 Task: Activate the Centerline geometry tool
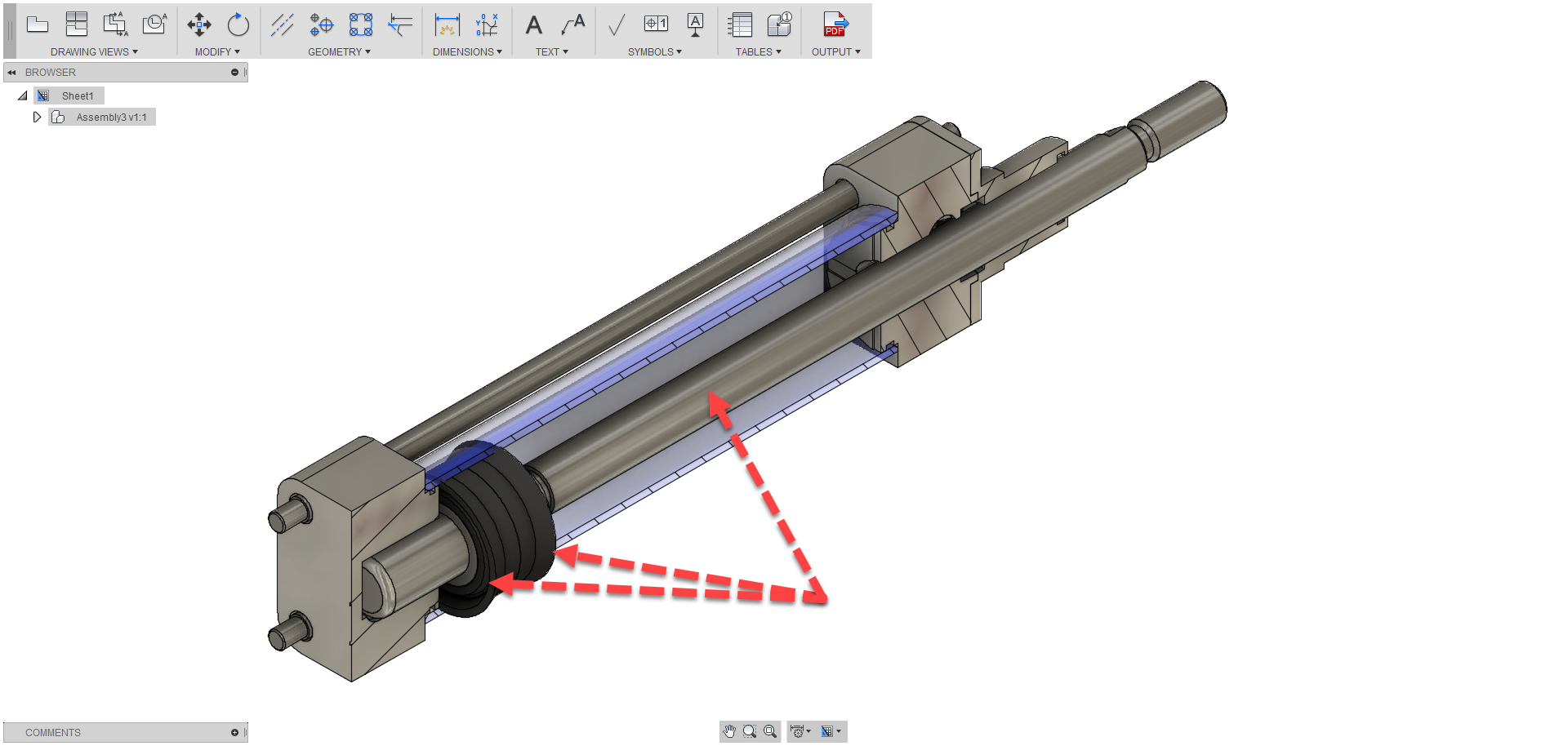[x=283, y=24]
